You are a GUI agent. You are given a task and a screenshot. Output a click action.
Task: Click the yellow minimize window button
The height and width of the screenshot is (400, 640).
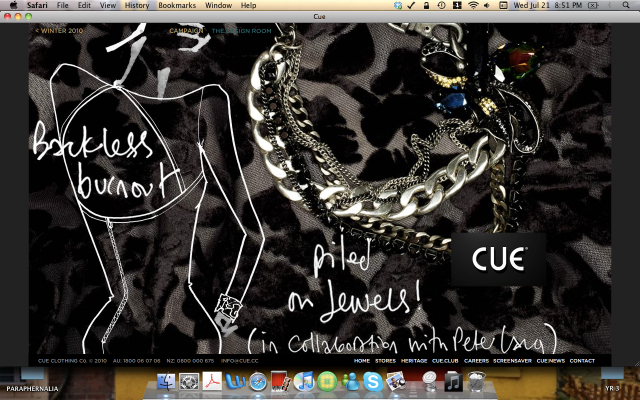pos(18,16)
